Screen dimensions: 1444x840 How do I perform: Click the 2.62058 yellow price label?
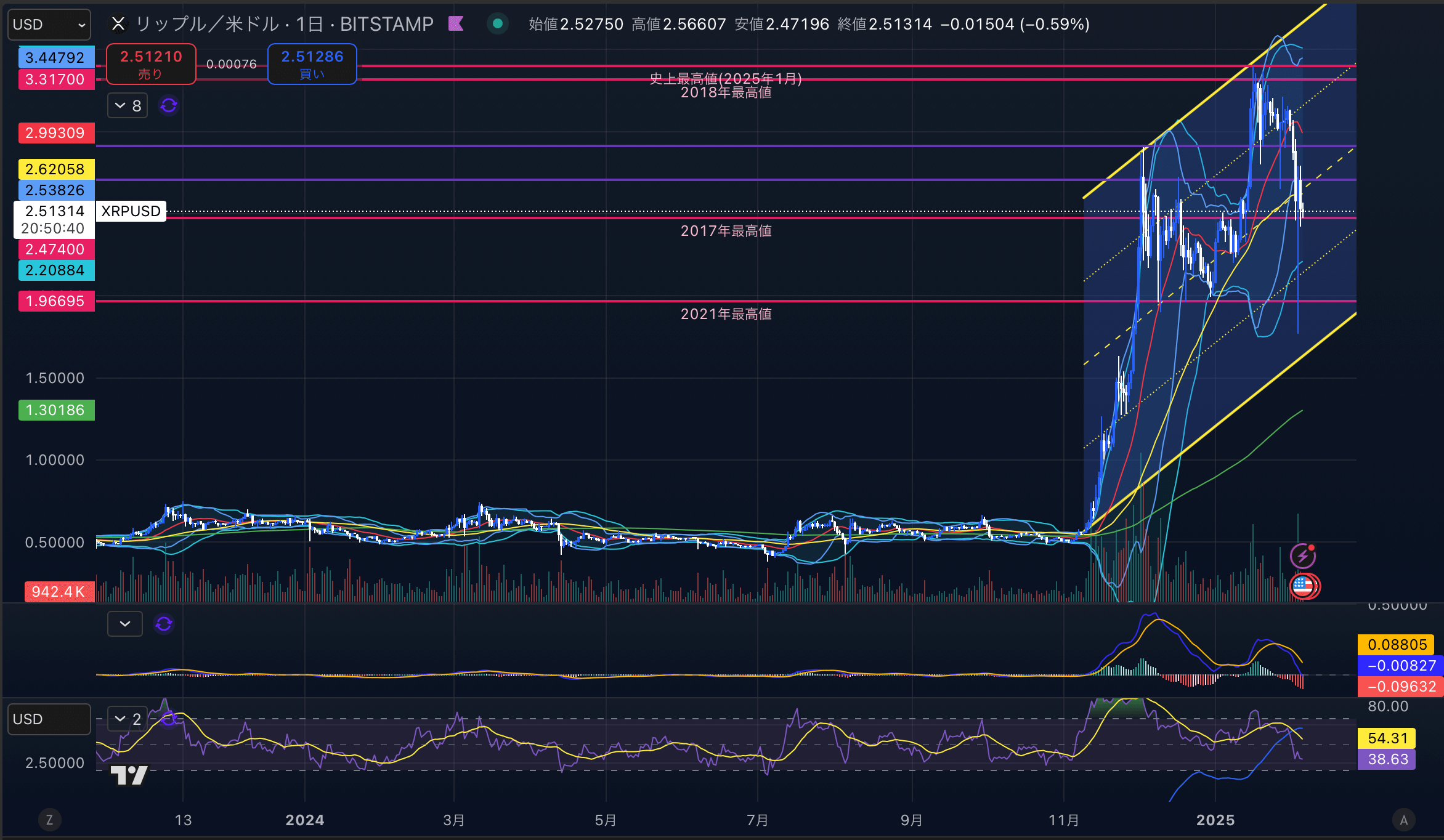pyautogui.click(x=56, y=169)
